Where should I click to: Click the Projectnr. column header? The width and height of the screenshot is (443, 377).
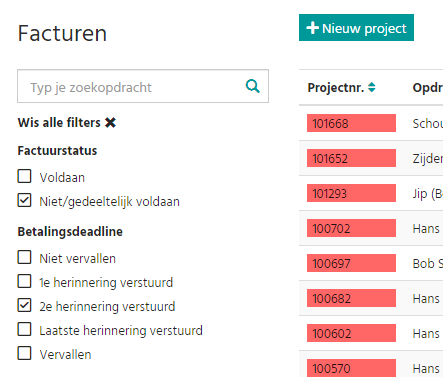click(x=335, y=88)
